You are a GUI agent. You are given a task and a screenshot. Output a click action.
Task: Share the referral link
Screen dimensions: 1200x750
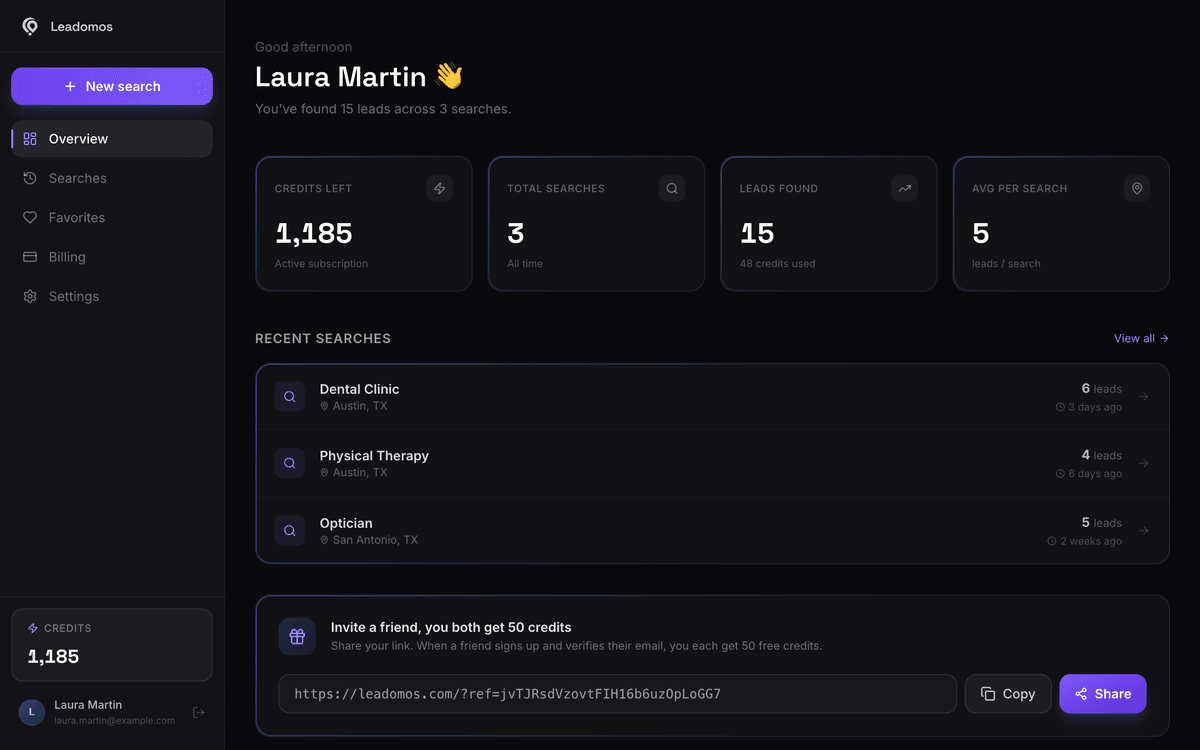pos(1103,694)
